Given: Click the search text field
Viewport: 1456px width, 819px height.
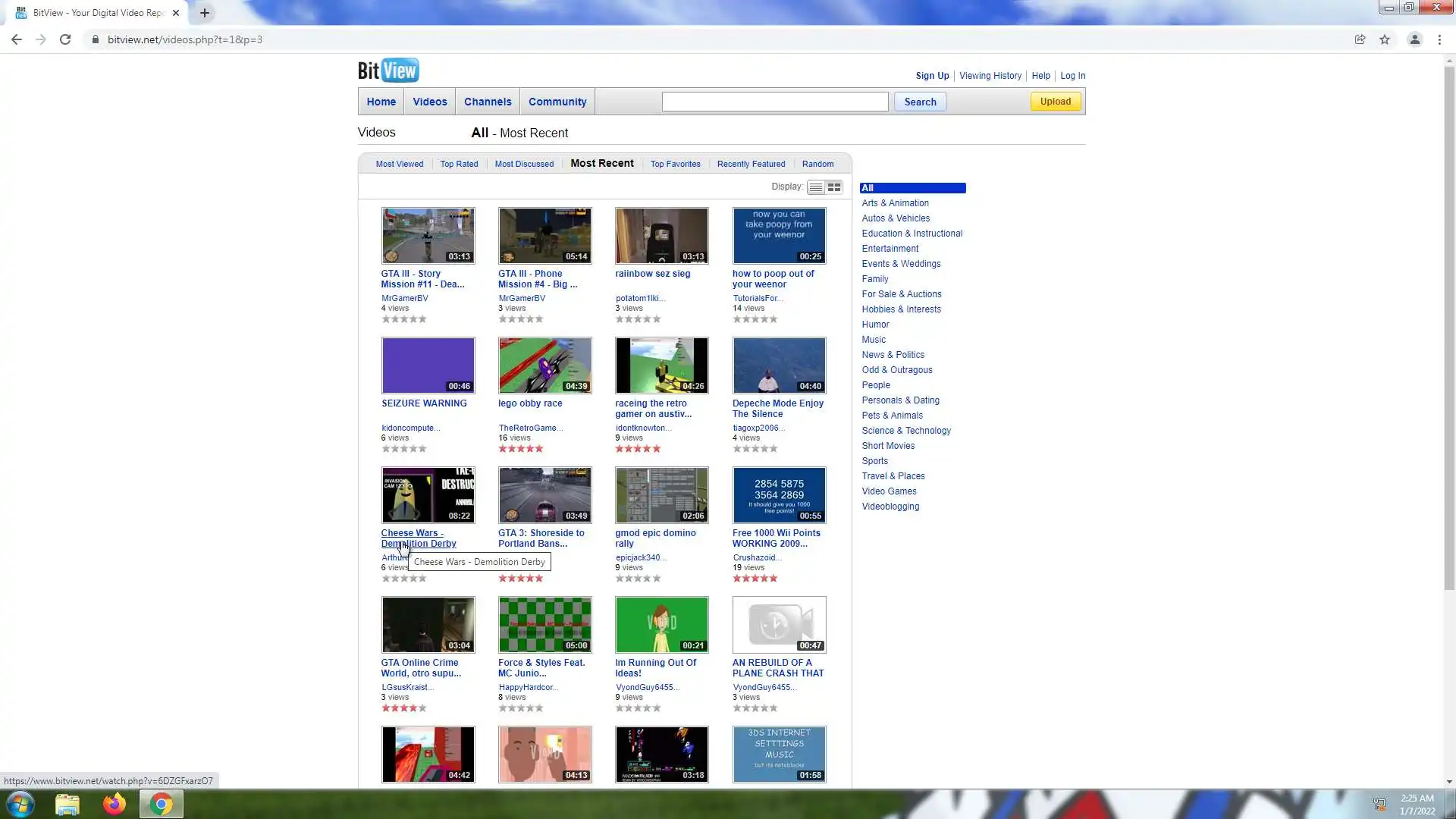Looking at the screenshot, I should click(774, 102).
